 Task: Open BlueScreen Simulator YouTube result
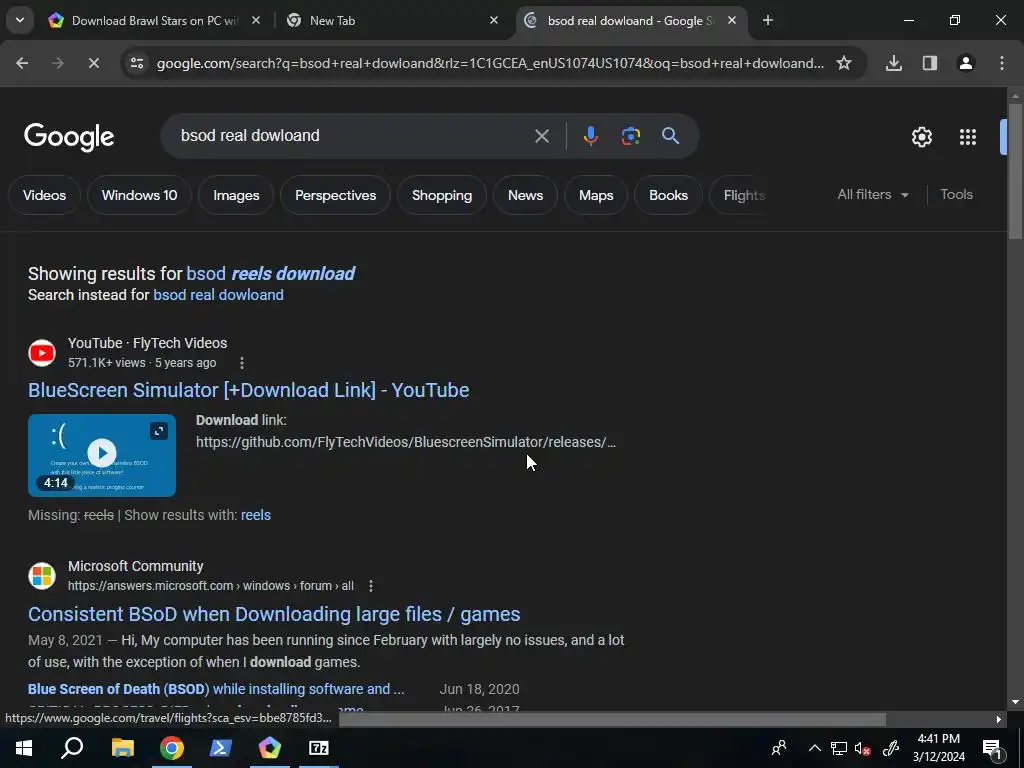248,390
